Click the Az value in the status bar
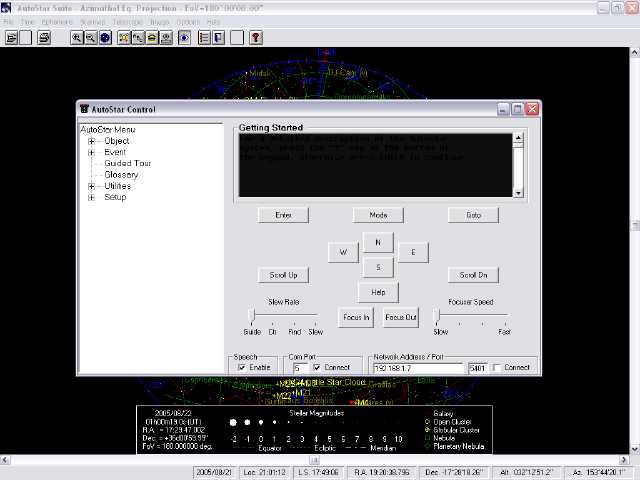 pos(598,472)
